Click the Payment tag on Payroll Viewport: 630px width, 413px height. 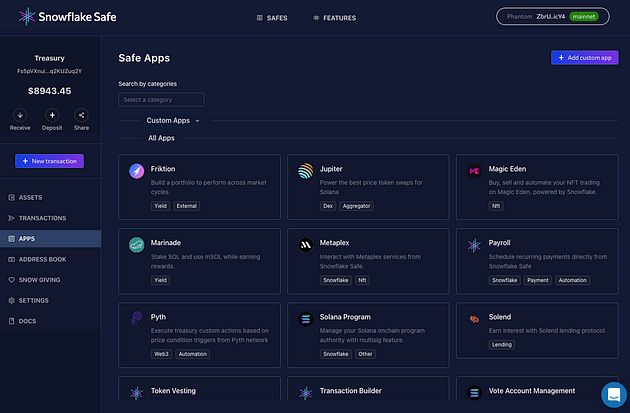538,280
